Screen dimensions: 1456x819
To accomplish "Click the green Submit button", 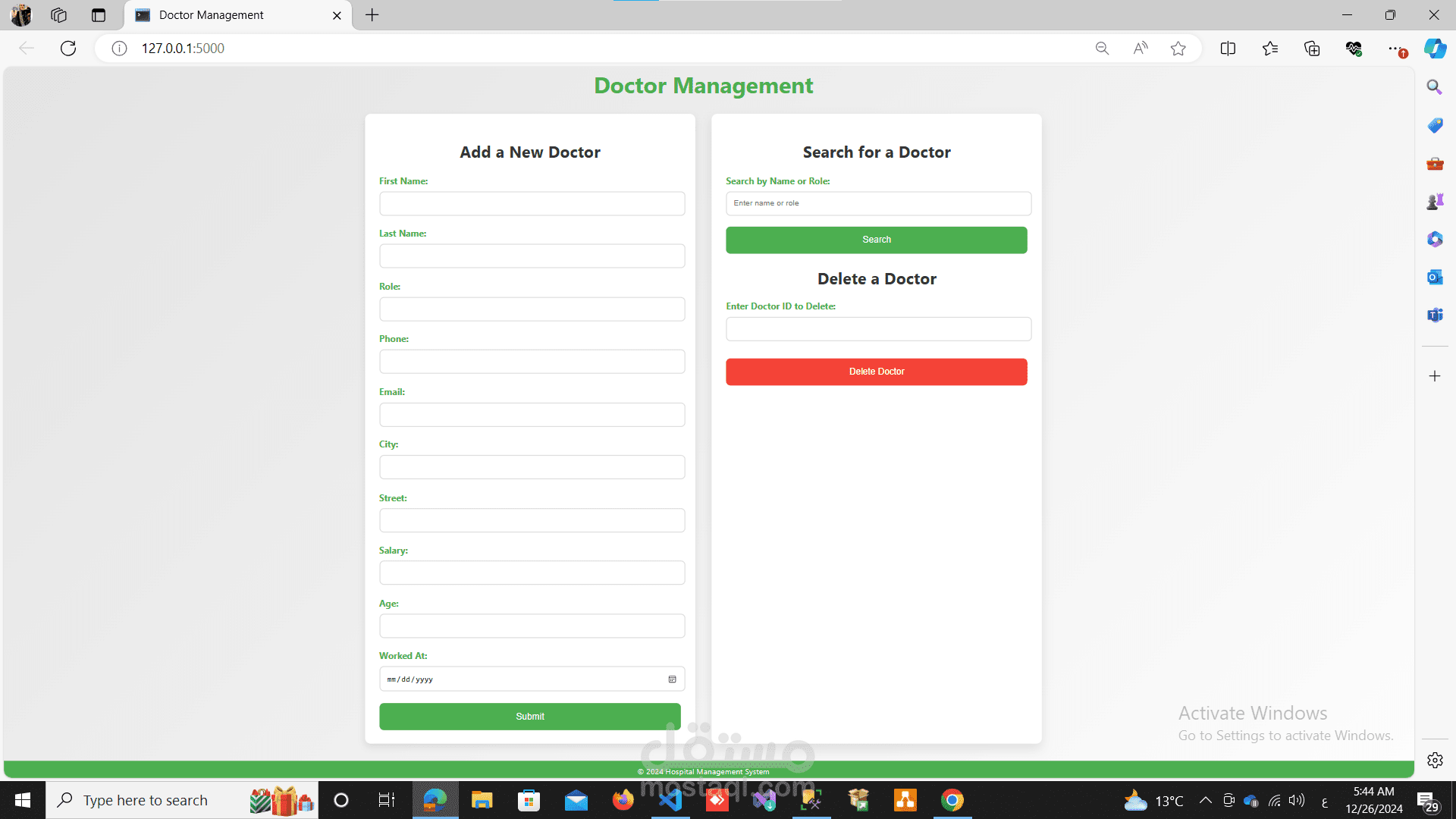I will [x=530, y=717].
